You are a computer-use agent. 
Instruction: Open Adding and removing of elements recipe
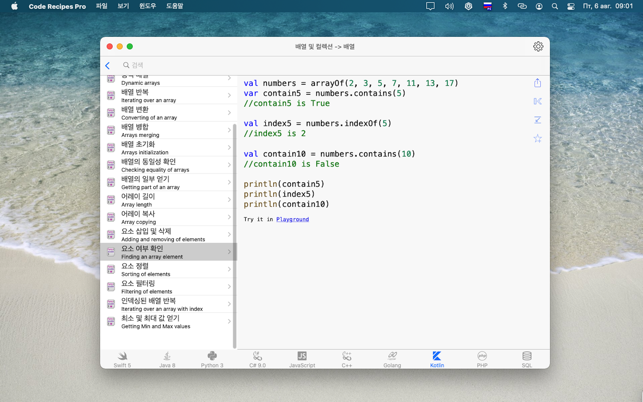(168, 235)
